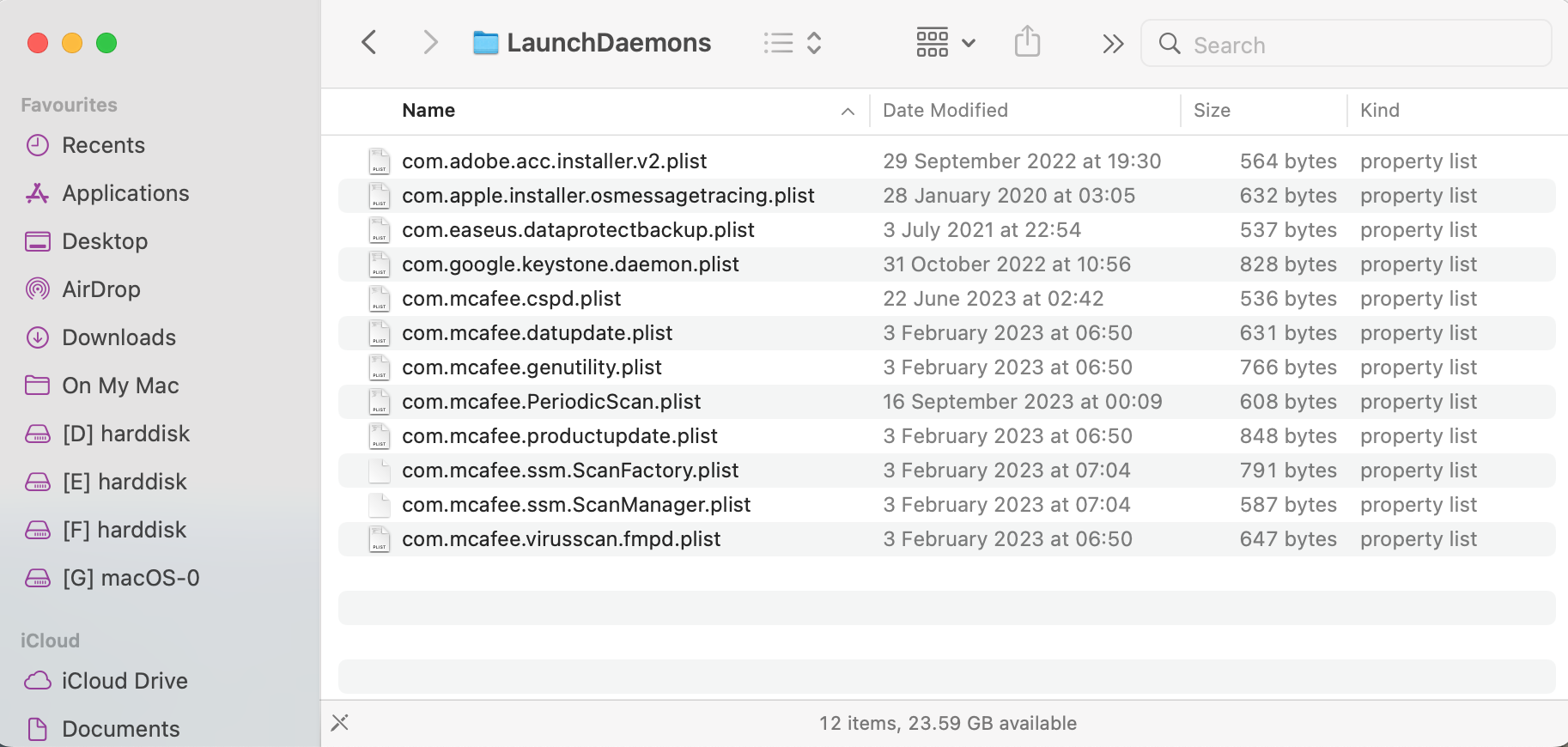The width and height of the screenshot is (1568, 747).
Task: Click the LaunchDaemons folder icon in title
Action: (x=486, y=43)
